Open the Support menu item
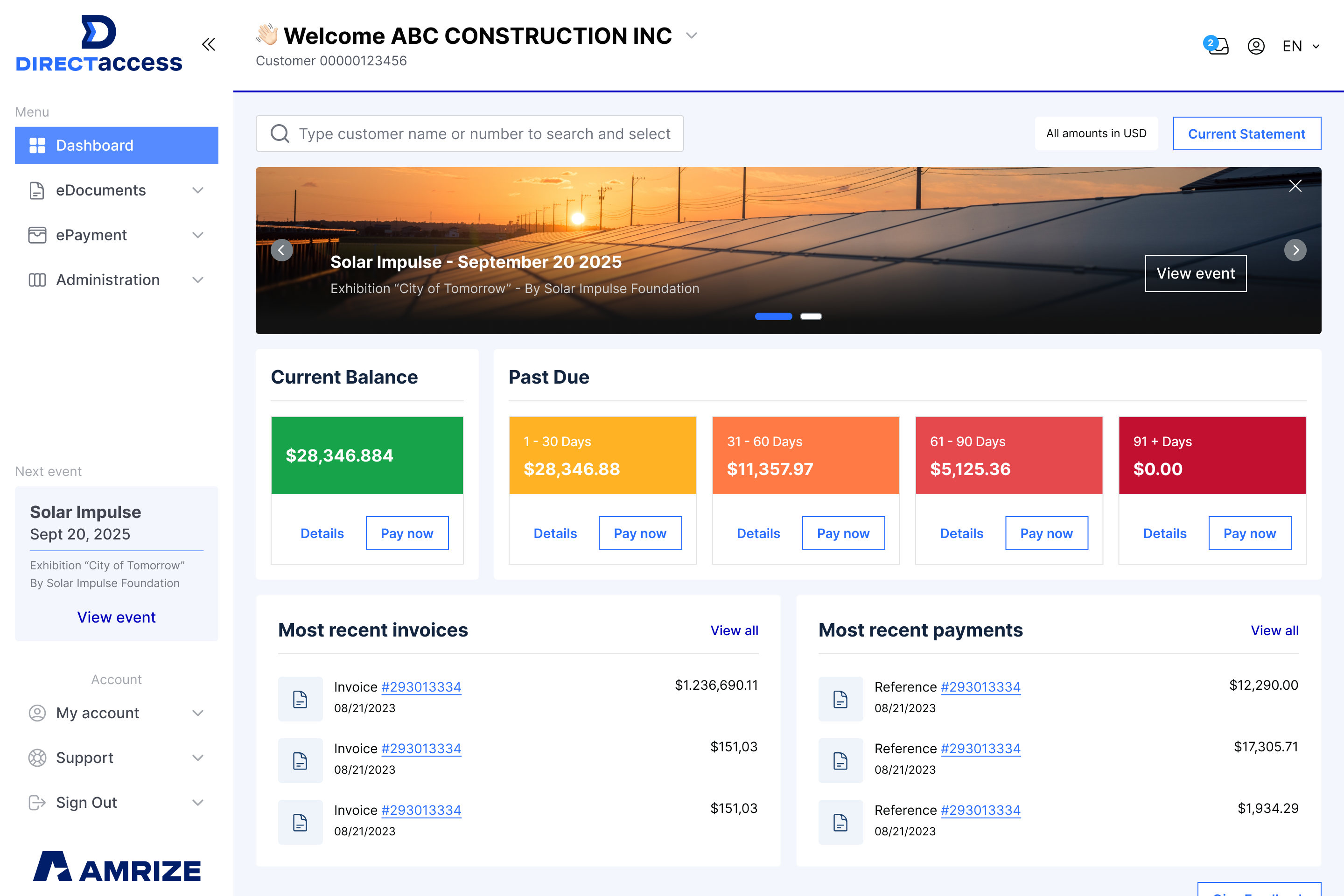 117,758
